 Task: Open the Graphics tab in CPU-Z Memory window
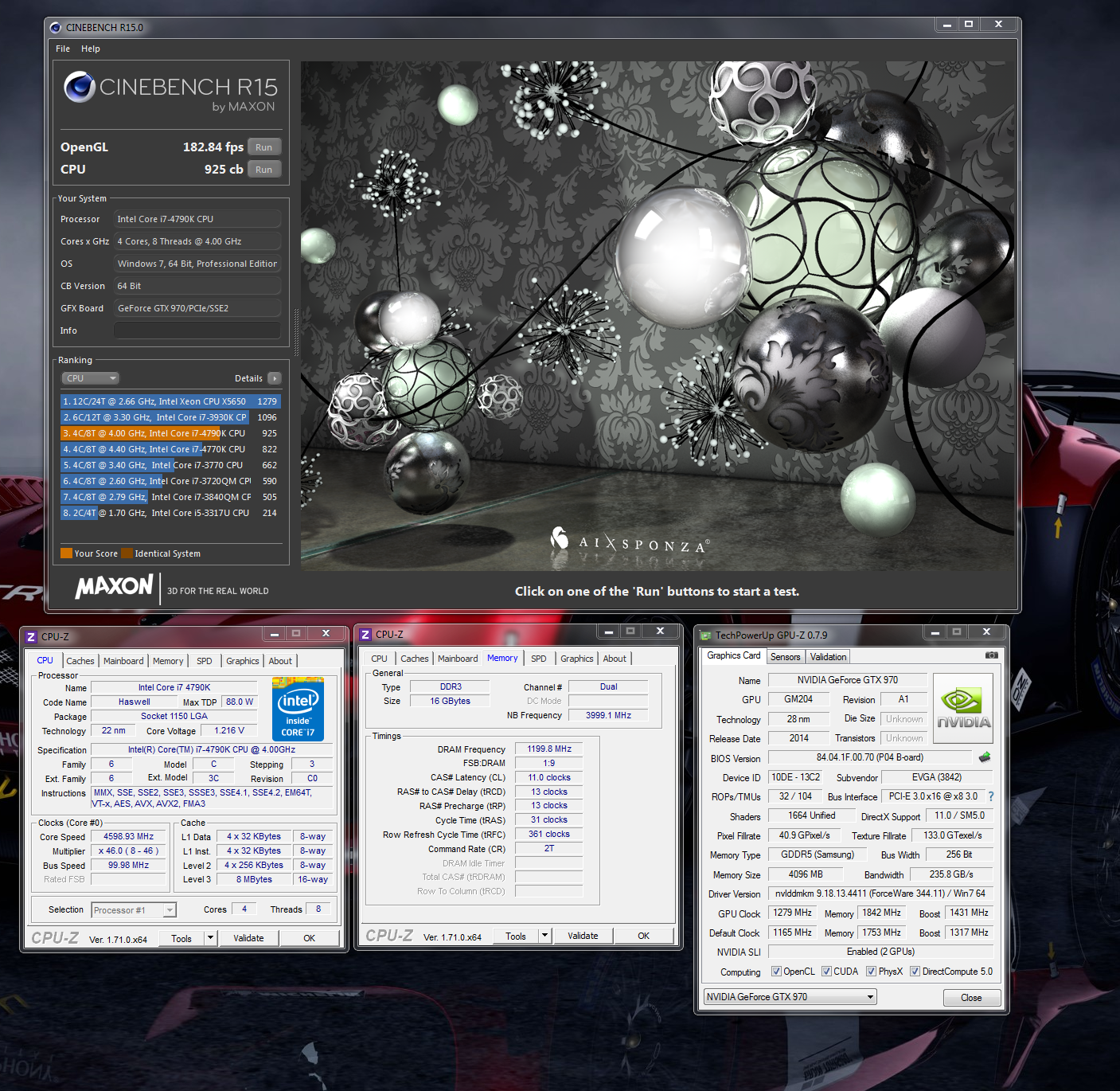(x=576, y=659)
